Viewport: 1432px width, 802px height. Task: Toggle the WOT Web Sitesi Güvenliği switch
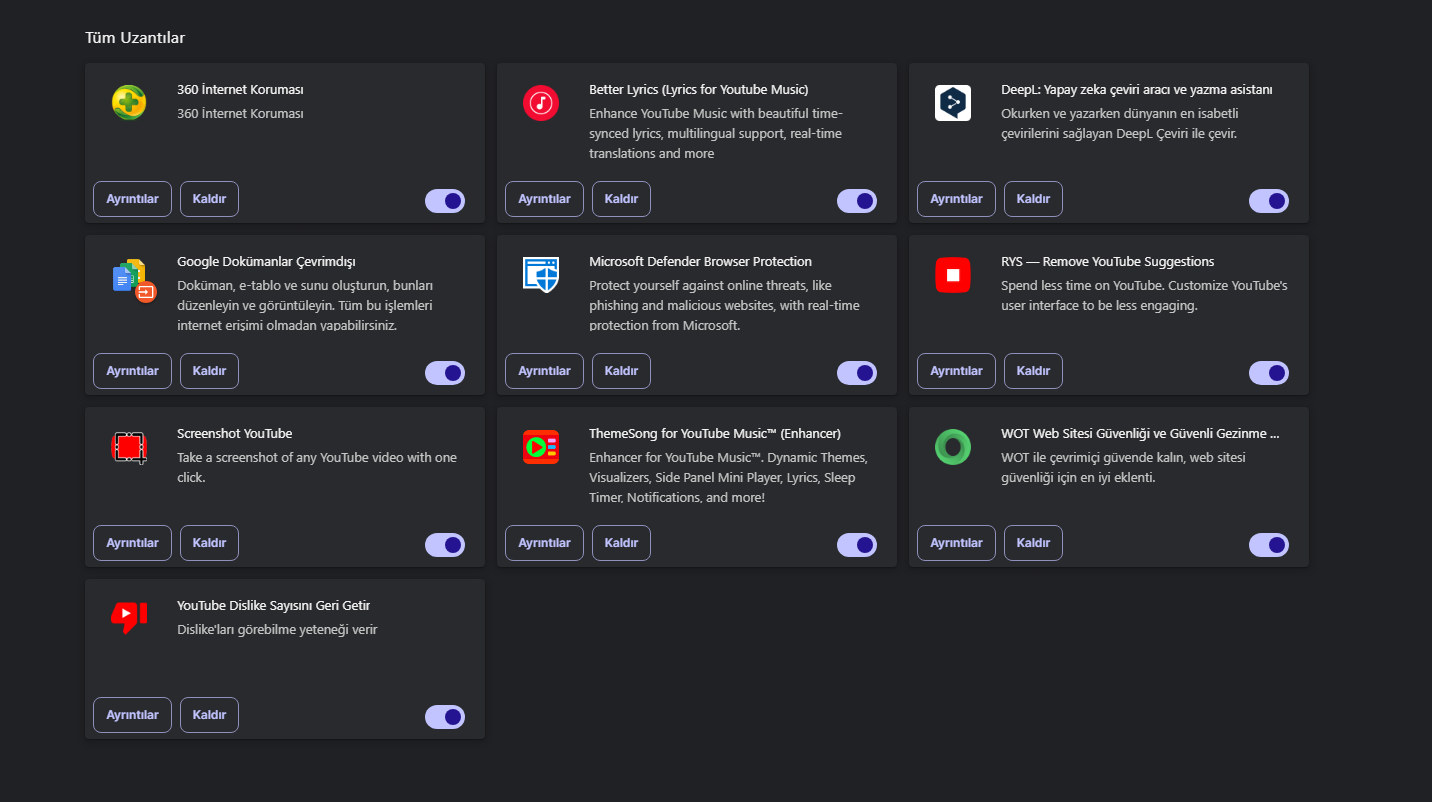[x=1269, y=545]
